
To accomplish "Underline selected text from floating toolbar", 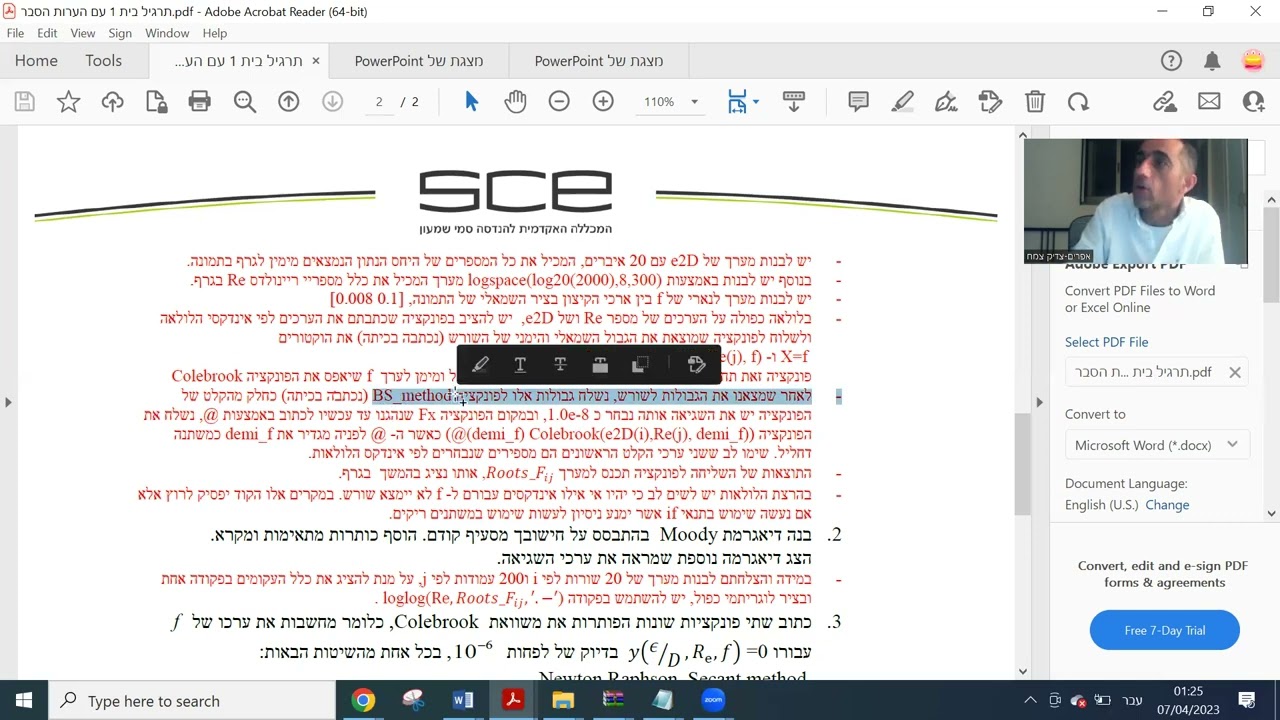I will [x=520, y=364].
